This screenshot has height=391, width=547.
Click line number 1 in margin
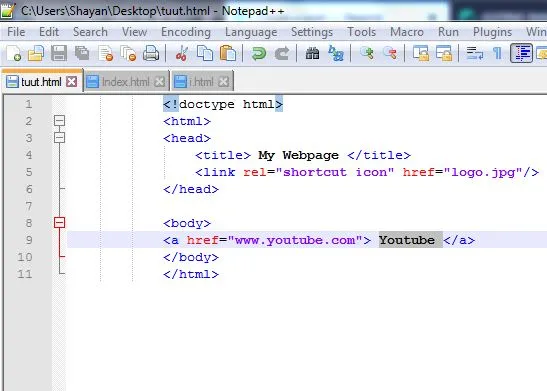(28, 104)
